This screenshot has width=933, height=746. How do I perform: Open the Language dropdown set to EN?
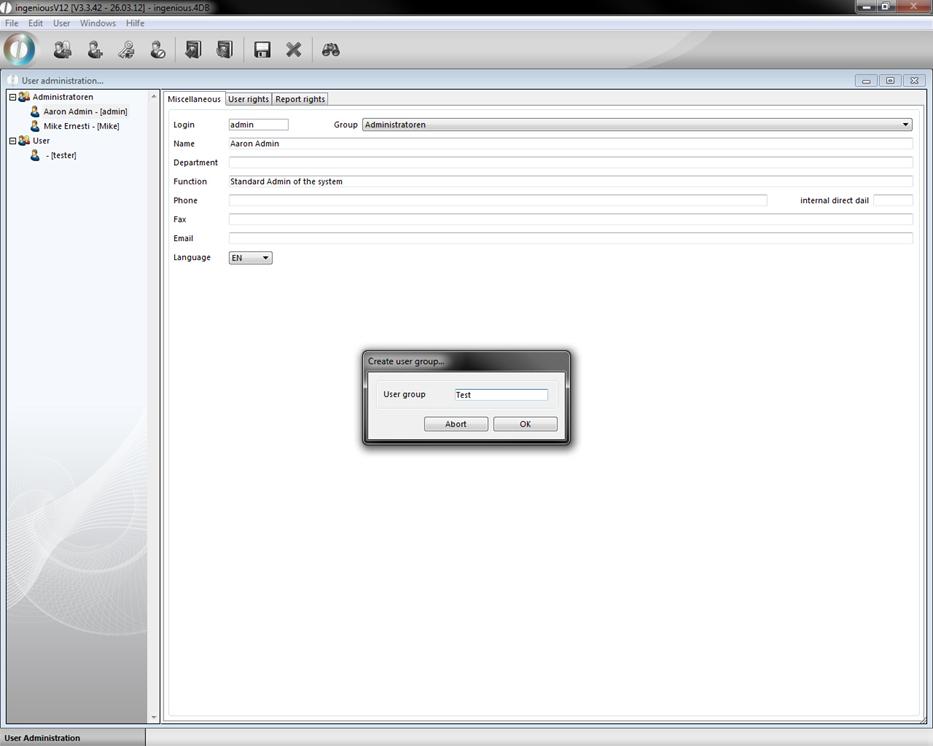pos(265,258)
